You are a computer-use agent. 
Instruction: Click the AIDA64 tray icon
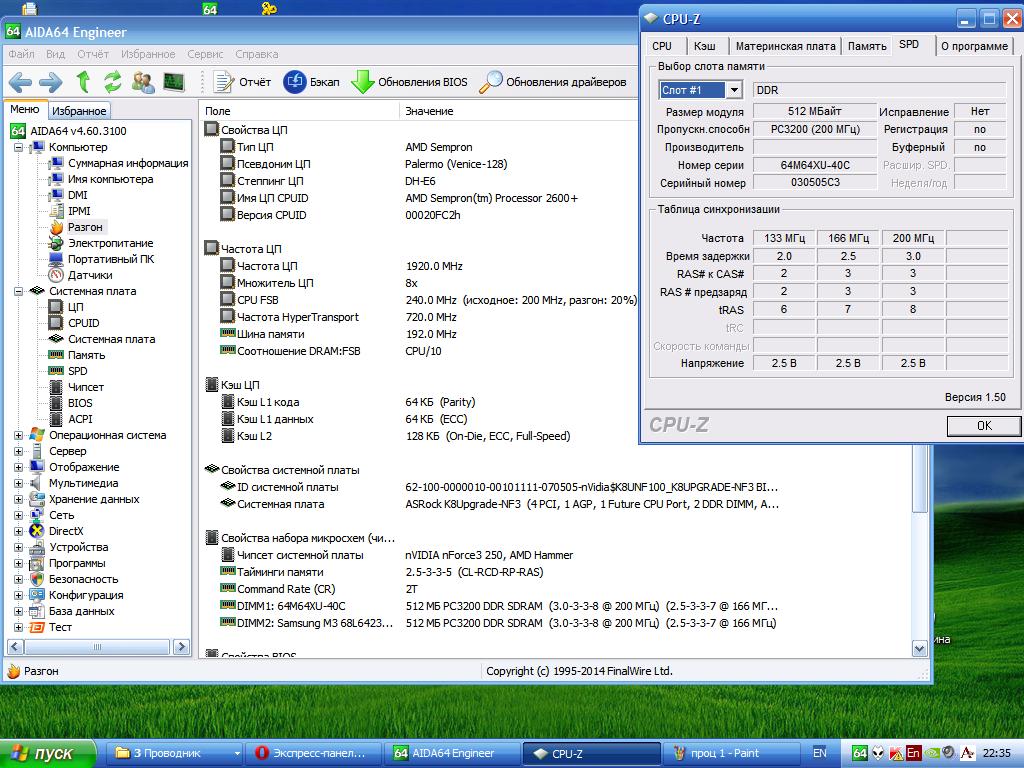coord(860,753)
